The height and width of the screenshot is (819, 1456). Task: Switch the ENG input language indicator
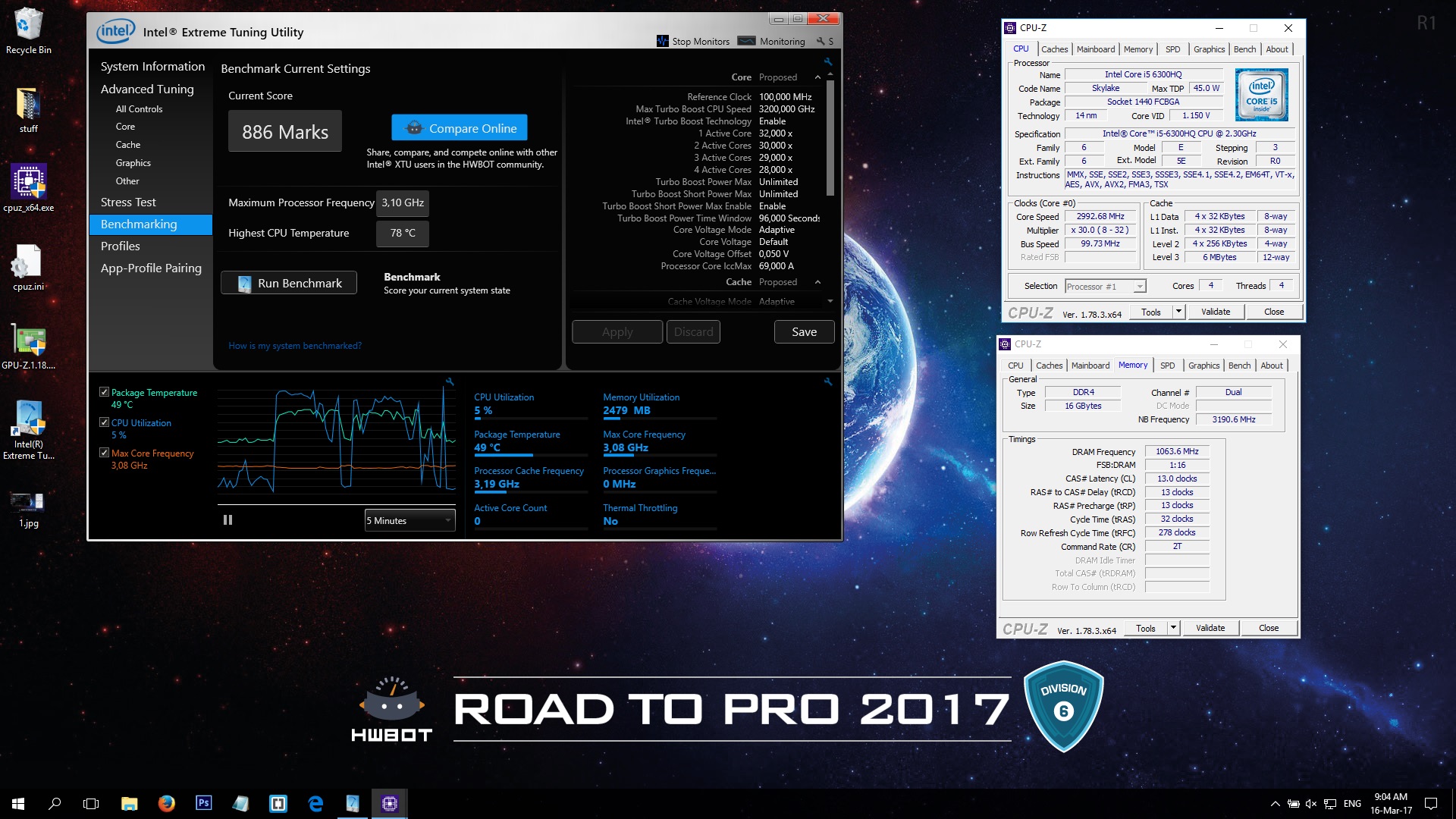[x=1352, y=804]
